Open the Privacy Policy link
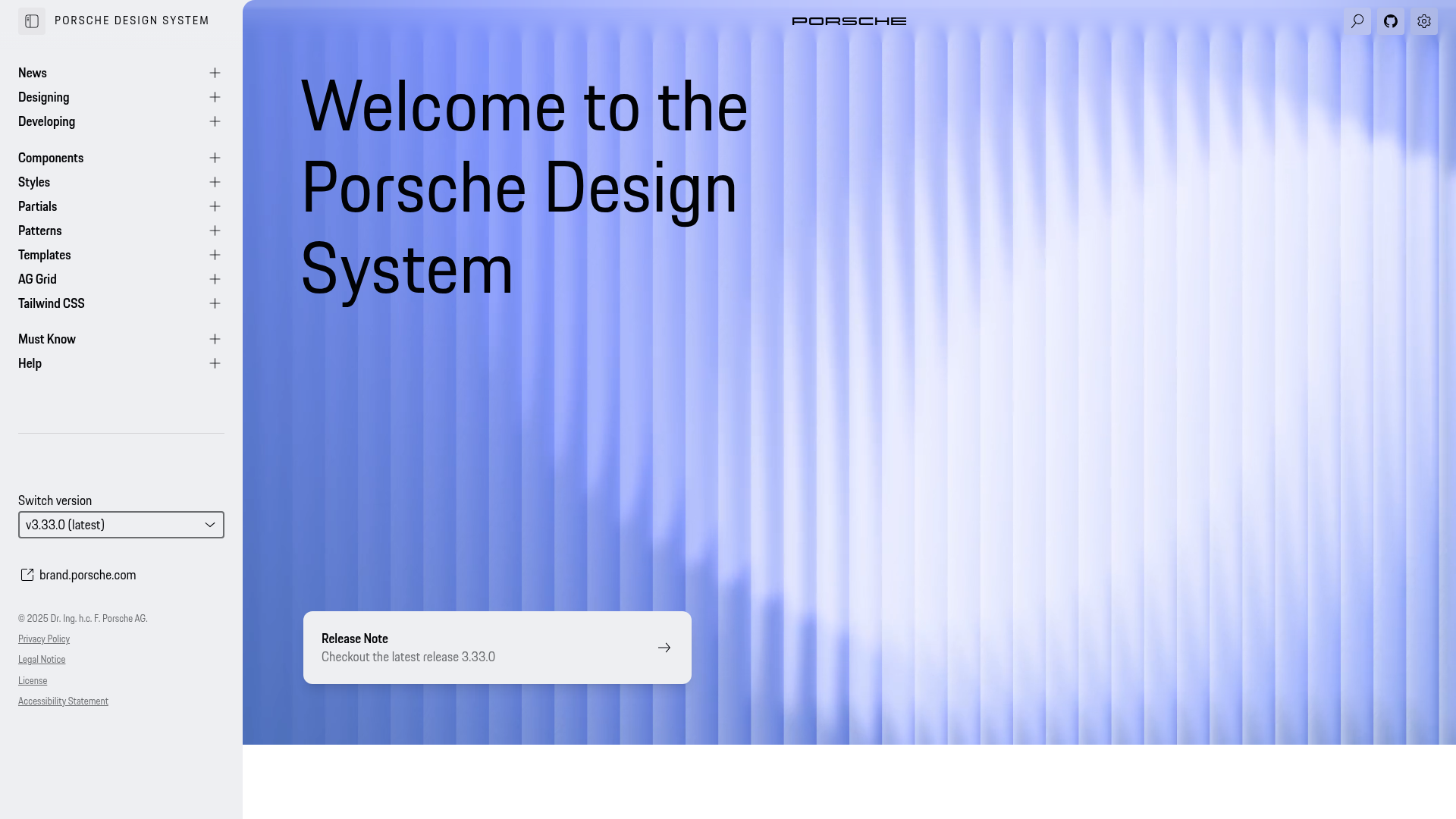This screenshot has height=819, width=1456. [x=44, y=639]
